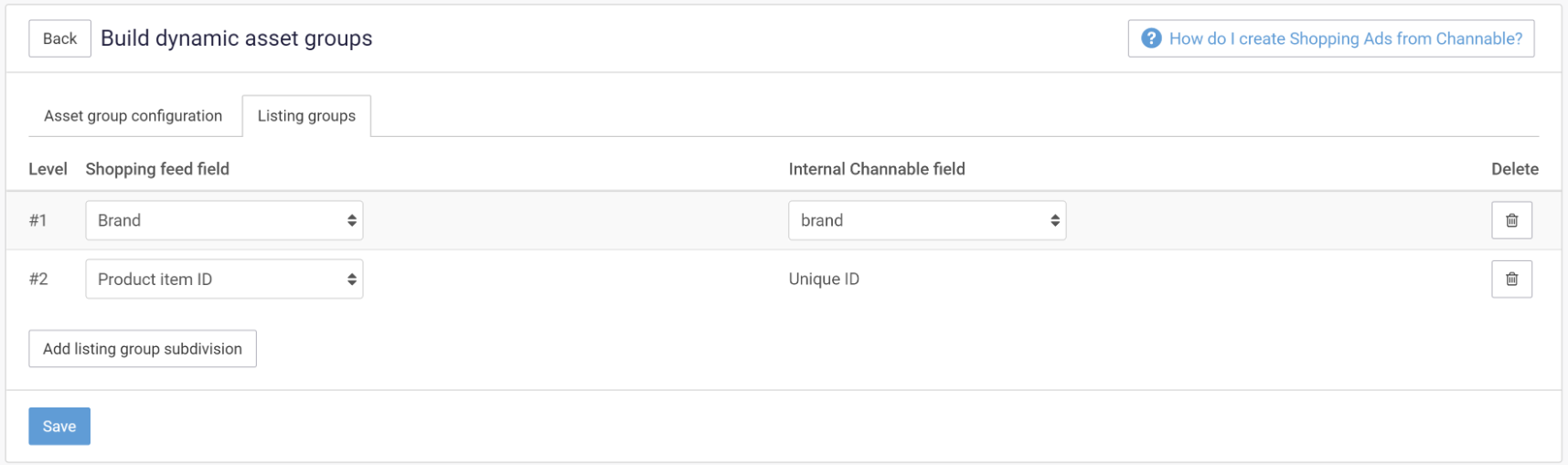Select the Listing groups tab
The height and width of the screenshot is (465, 1568).
[306, 116]
